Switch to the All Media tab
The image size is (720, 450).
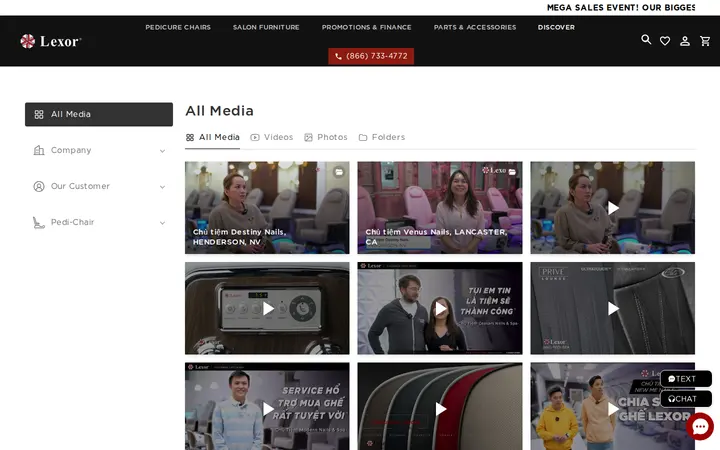click(x=213, y=137)
